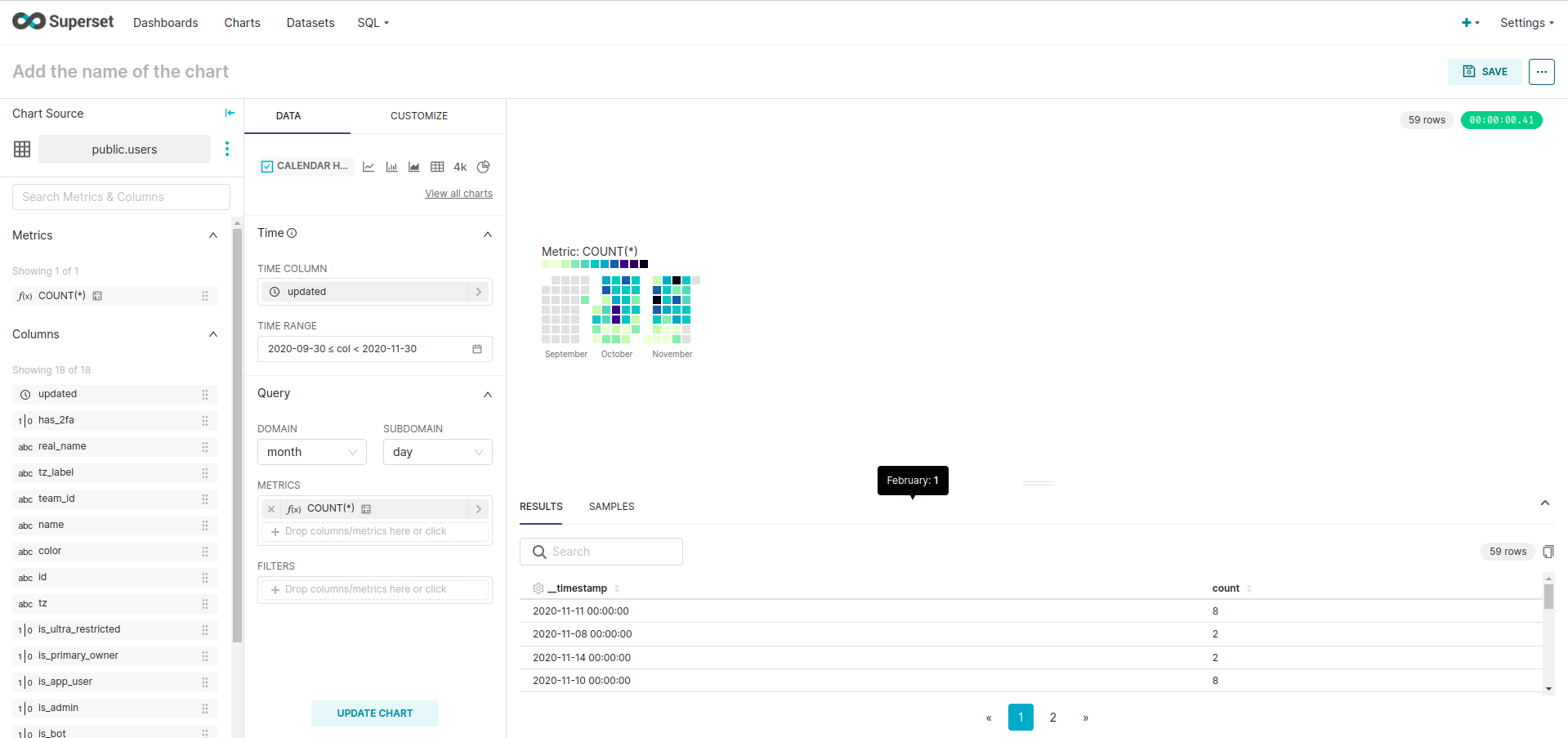Open the plus create-new menu
Image resolution: width=1568 pixels, height=738 pixels.
(x=1471, y=23)
